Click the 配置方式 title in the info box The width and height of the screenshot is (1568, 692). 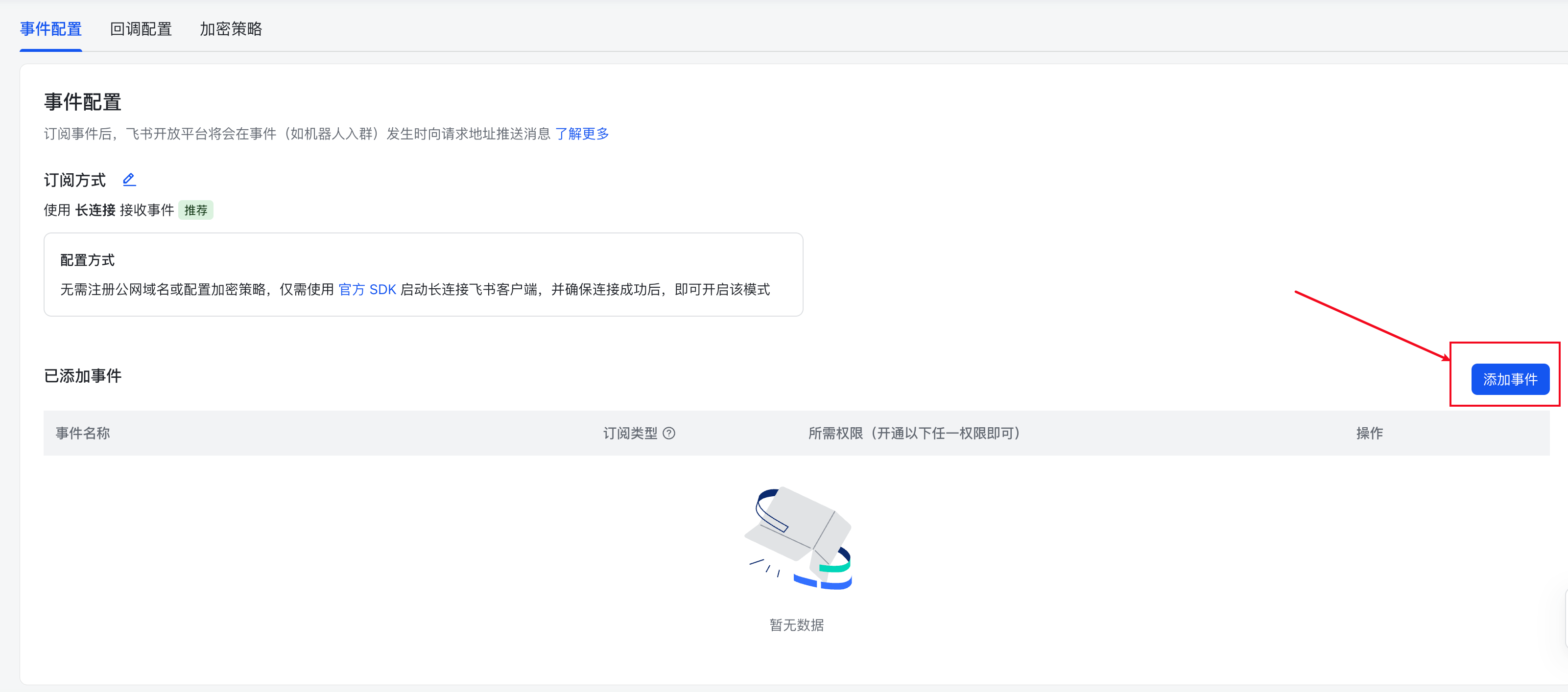pos(87,260)
